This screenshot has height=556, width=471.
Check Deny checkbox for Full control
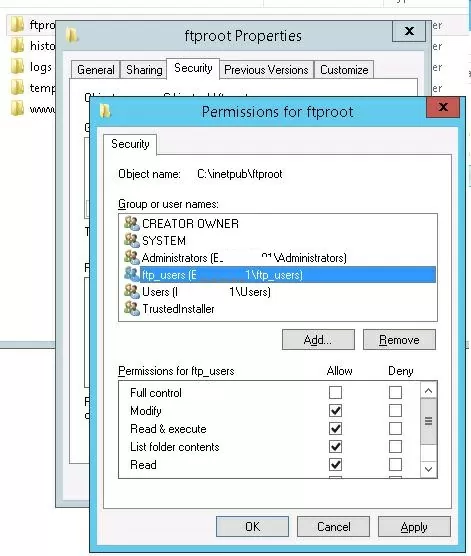pos(395,393)
